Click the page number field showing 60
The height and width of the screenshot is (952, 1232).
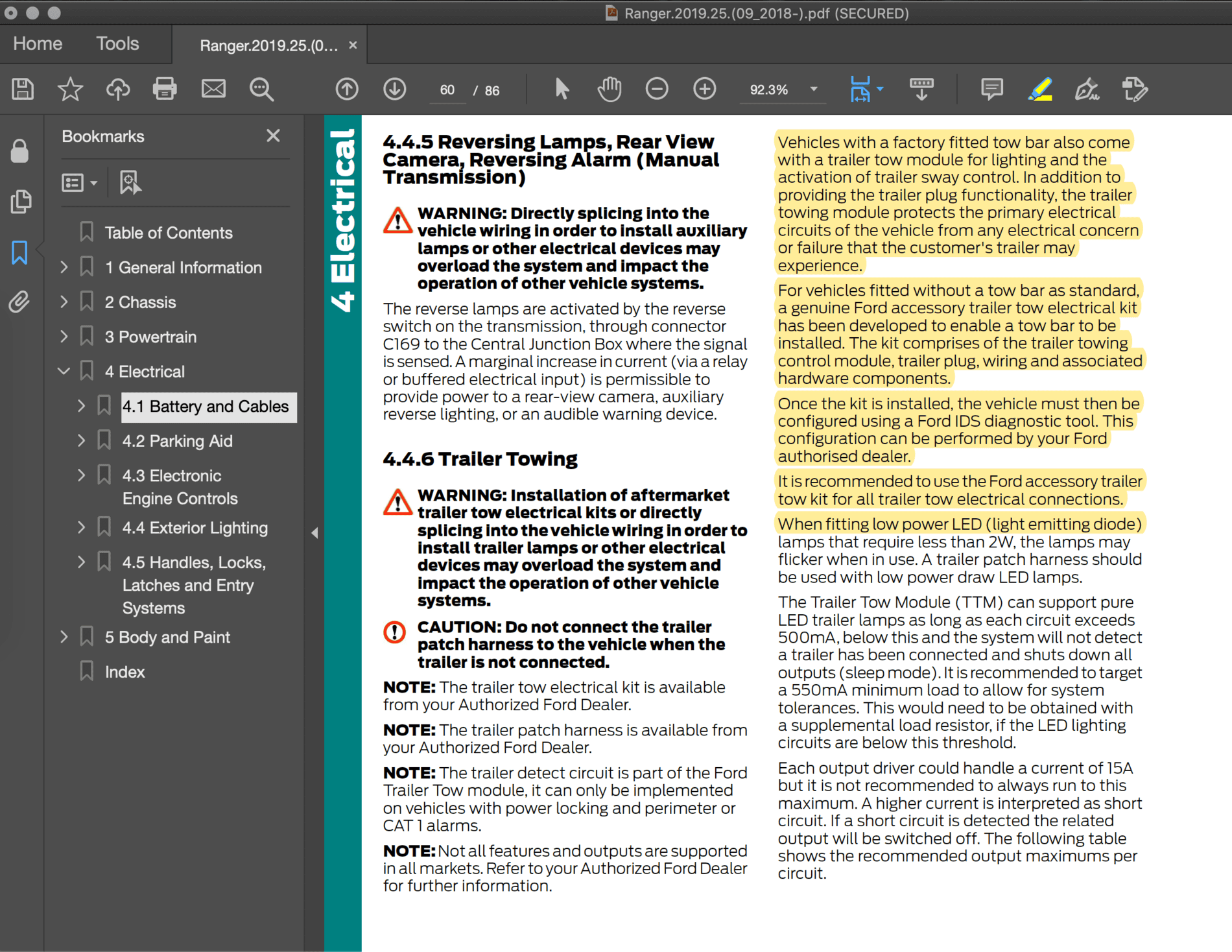[x=447, y=89]
